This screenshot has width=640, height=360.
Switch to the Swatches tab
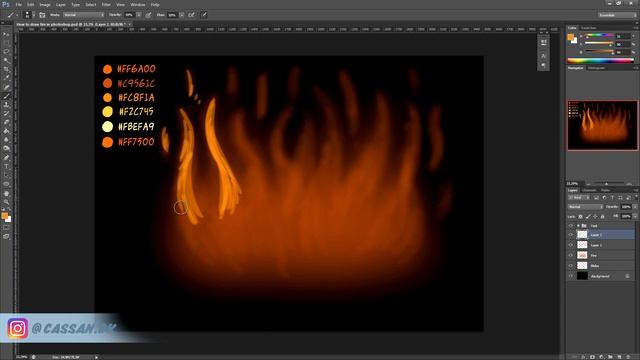pyautogui.click(x=589, y=28)
